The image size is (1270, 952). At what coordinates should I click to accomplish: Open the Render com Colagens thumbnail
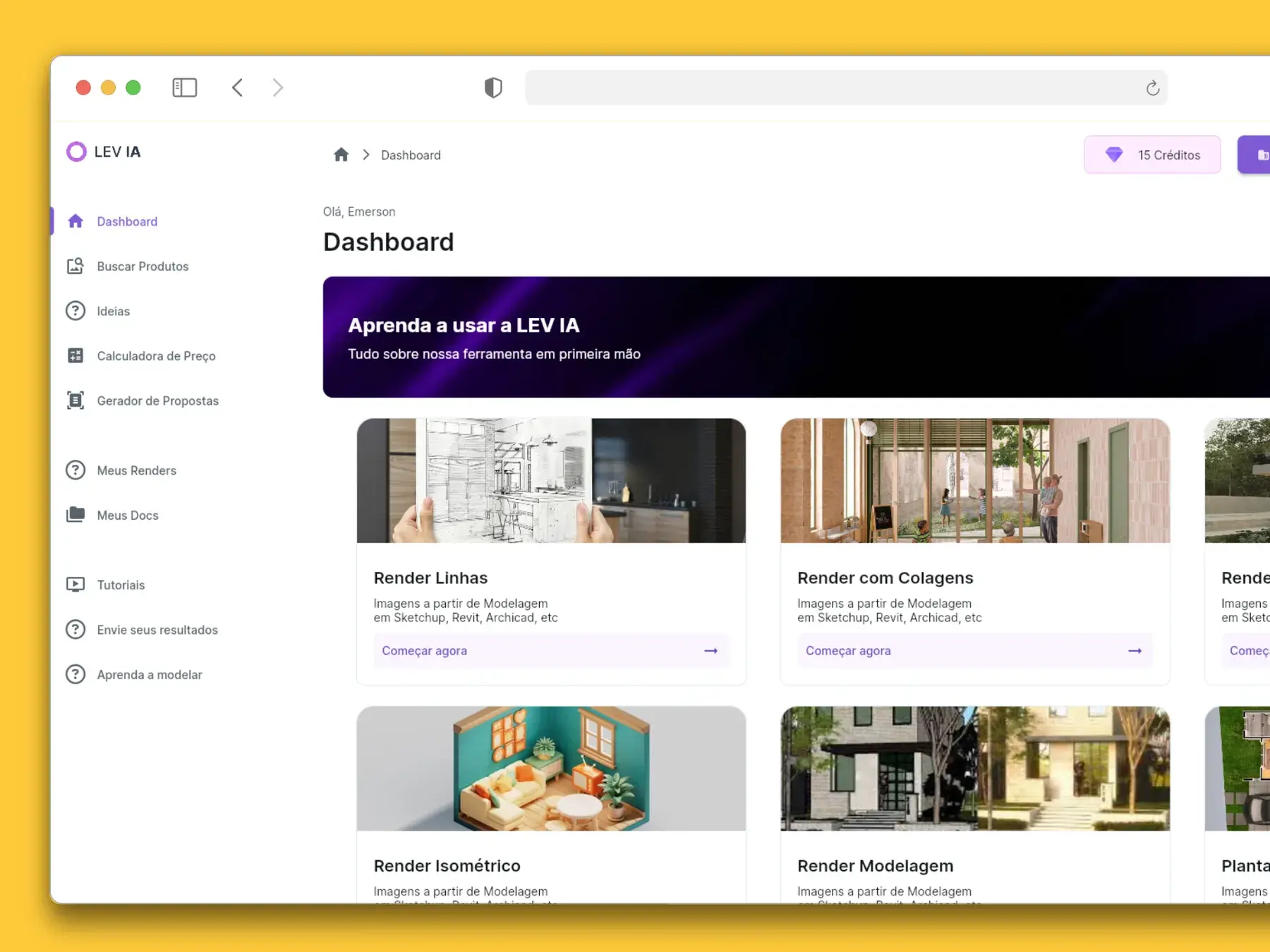(x=975, y=481)
